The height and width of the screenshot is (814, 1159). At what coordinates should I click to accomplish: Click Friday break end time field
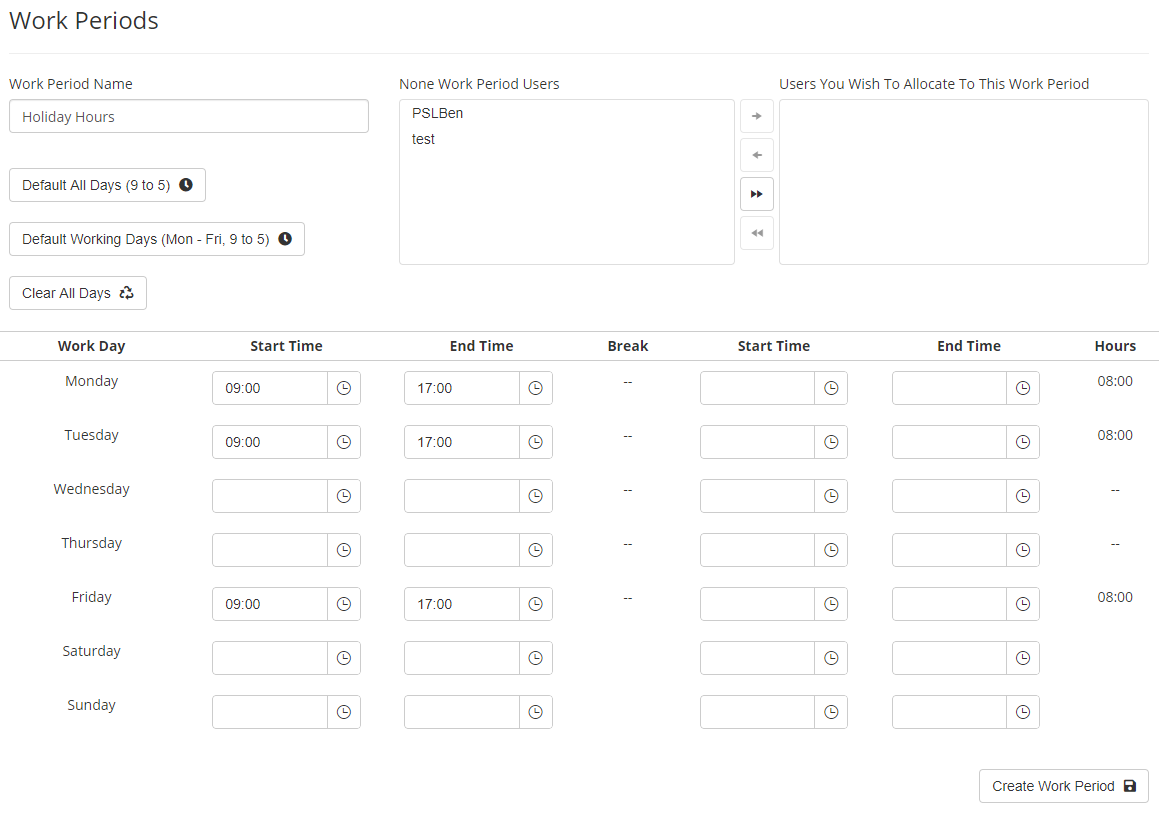950,604
